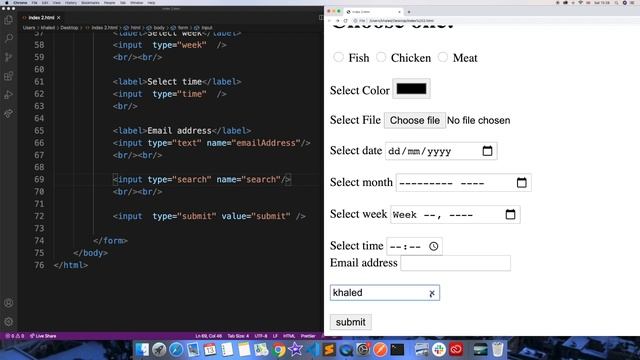Click the Chrome back arrow

(x=330, y=21)
